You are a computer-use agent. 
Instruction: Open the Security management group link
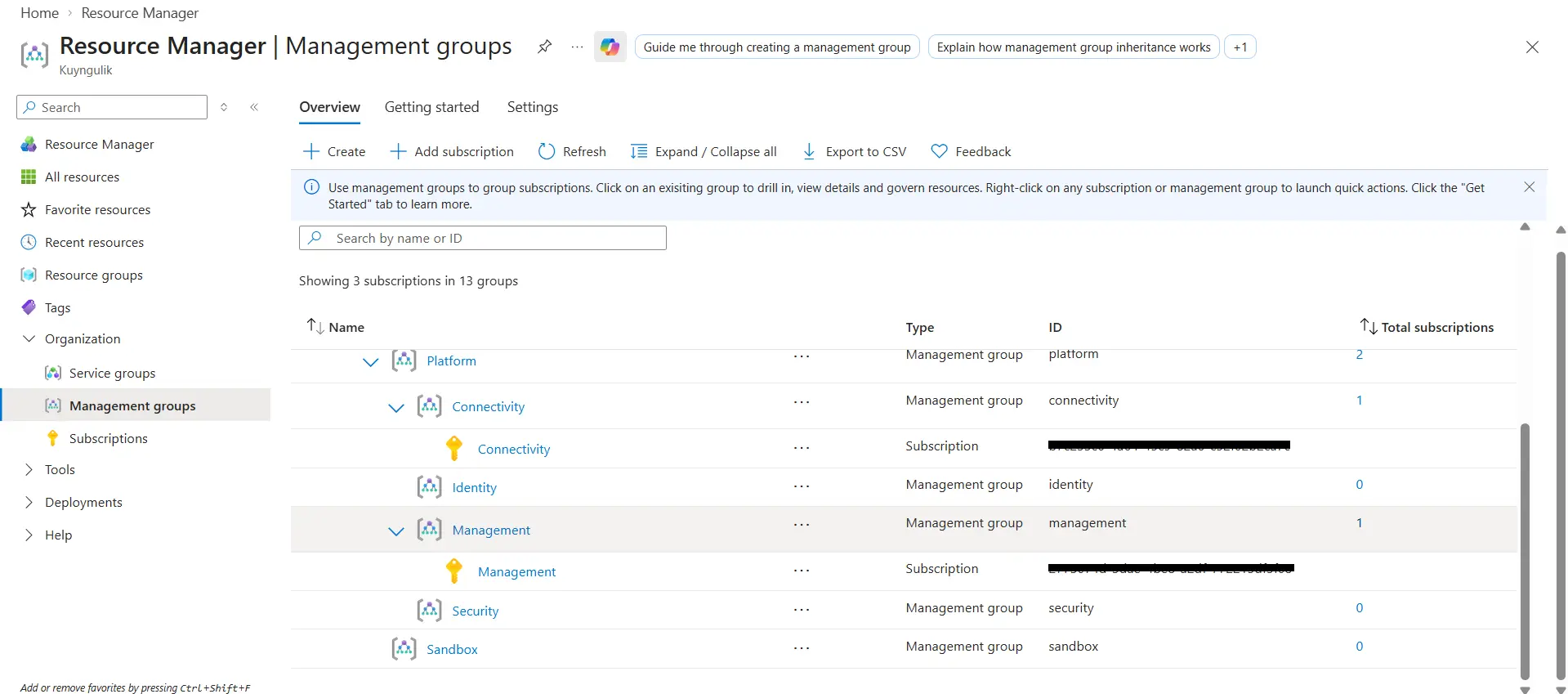tap(475, 611)
